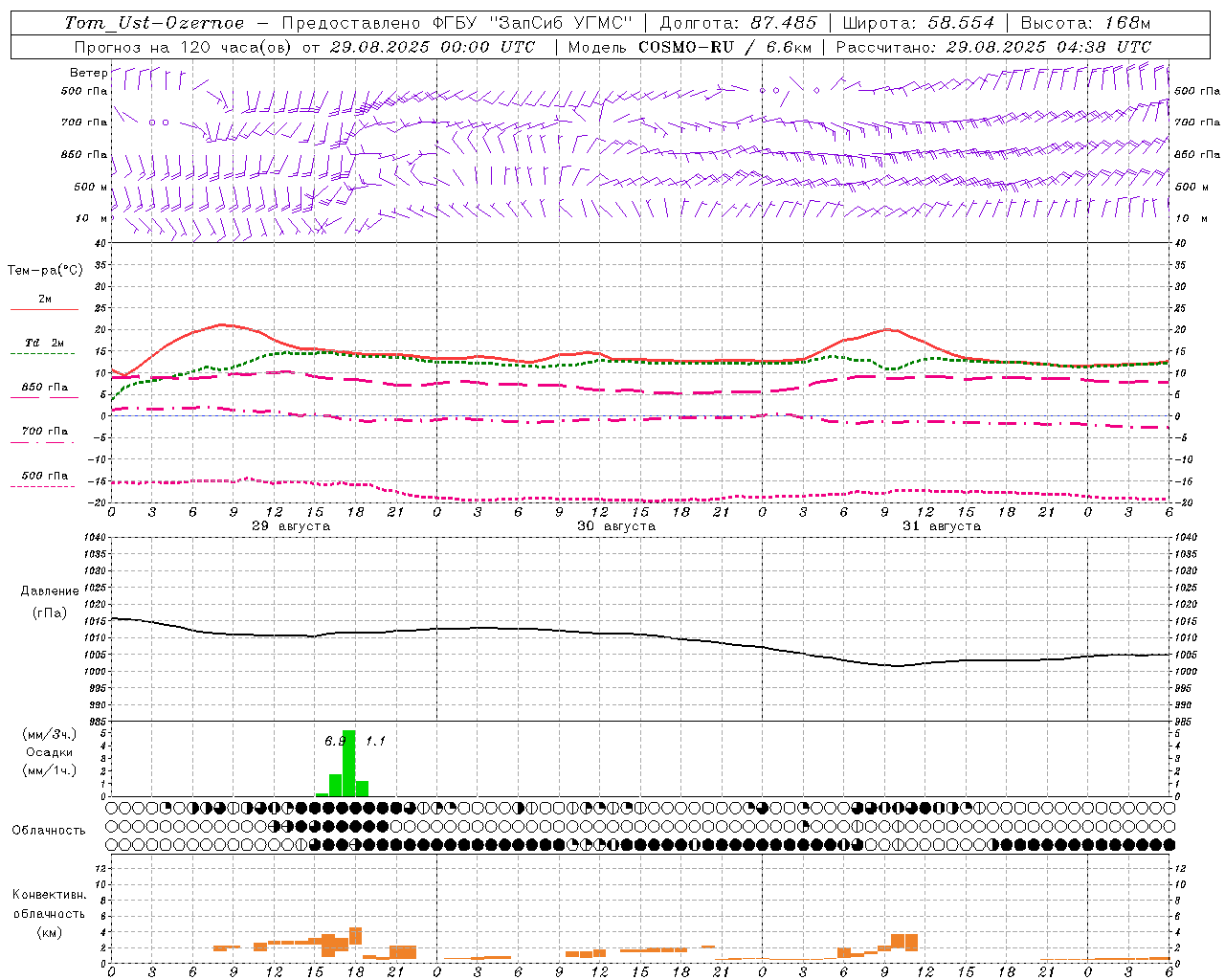Click the tallest green precipitation bar

348,763
